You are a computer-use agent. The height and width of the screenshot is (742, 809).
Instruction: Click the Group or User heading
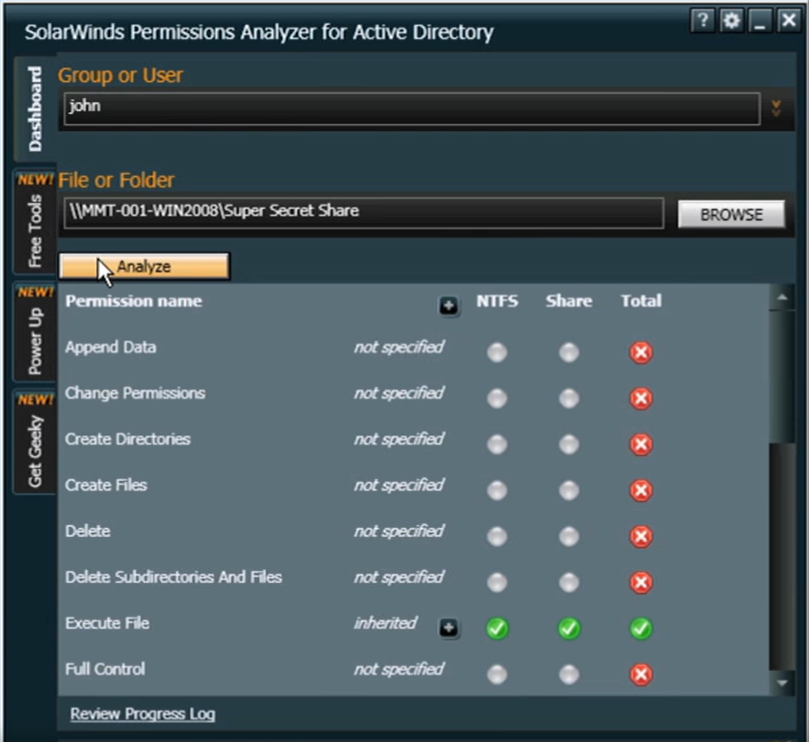[x=120, y=76]
